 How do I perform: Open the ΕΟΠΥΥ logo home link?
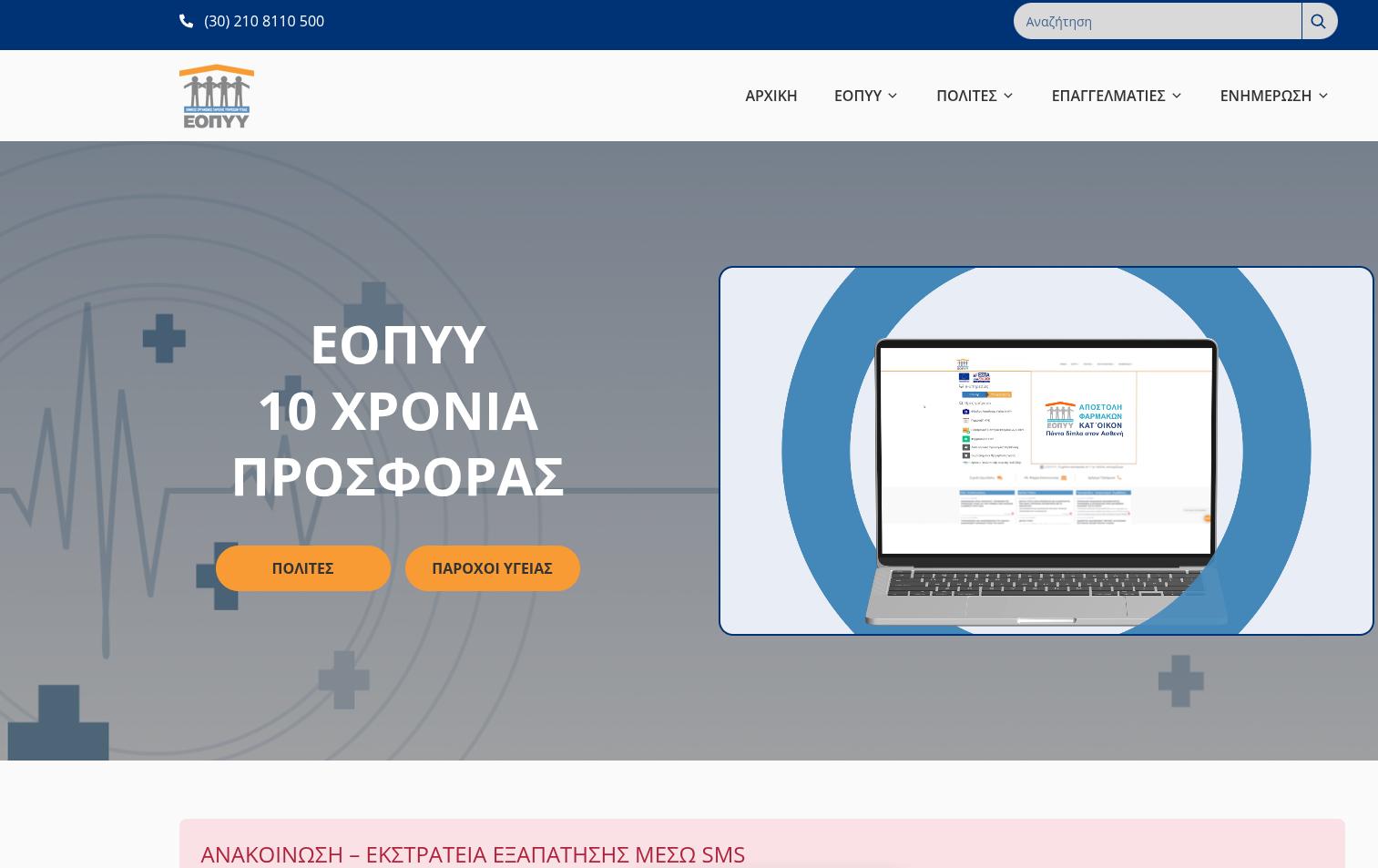(217, 96)
